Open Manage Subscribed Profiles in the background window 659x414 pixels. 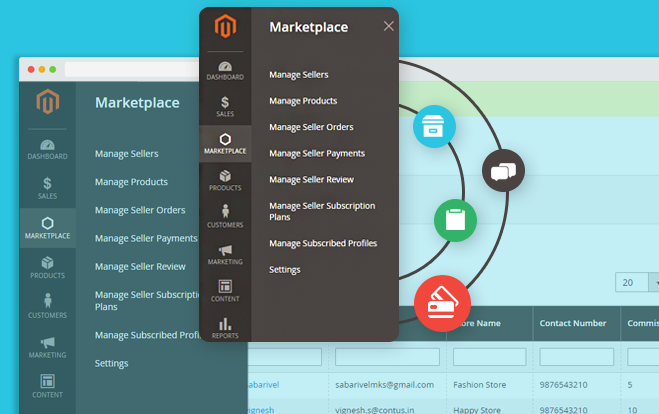tap(147, 335)
